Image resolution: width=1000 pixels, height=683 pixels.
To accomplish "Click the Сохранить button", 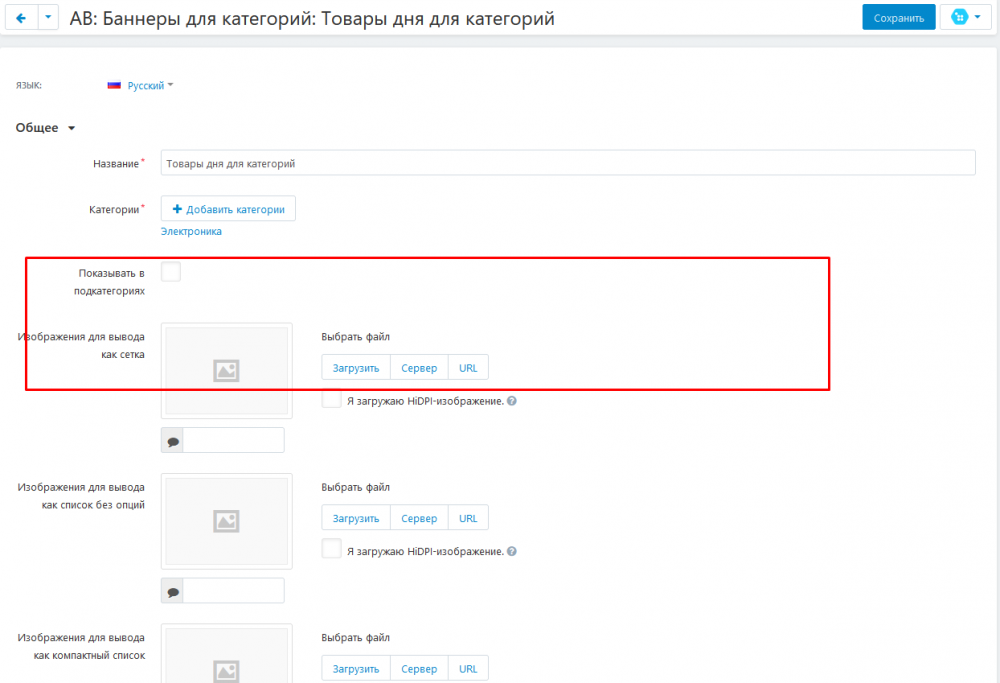I will point(898,18).
